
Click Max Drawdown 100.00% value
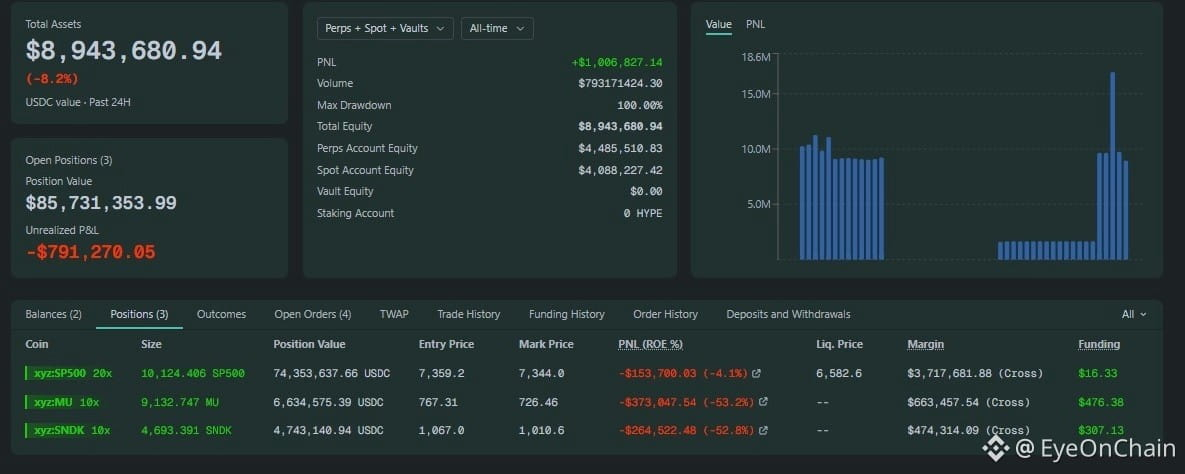click(x=639, y=105)
